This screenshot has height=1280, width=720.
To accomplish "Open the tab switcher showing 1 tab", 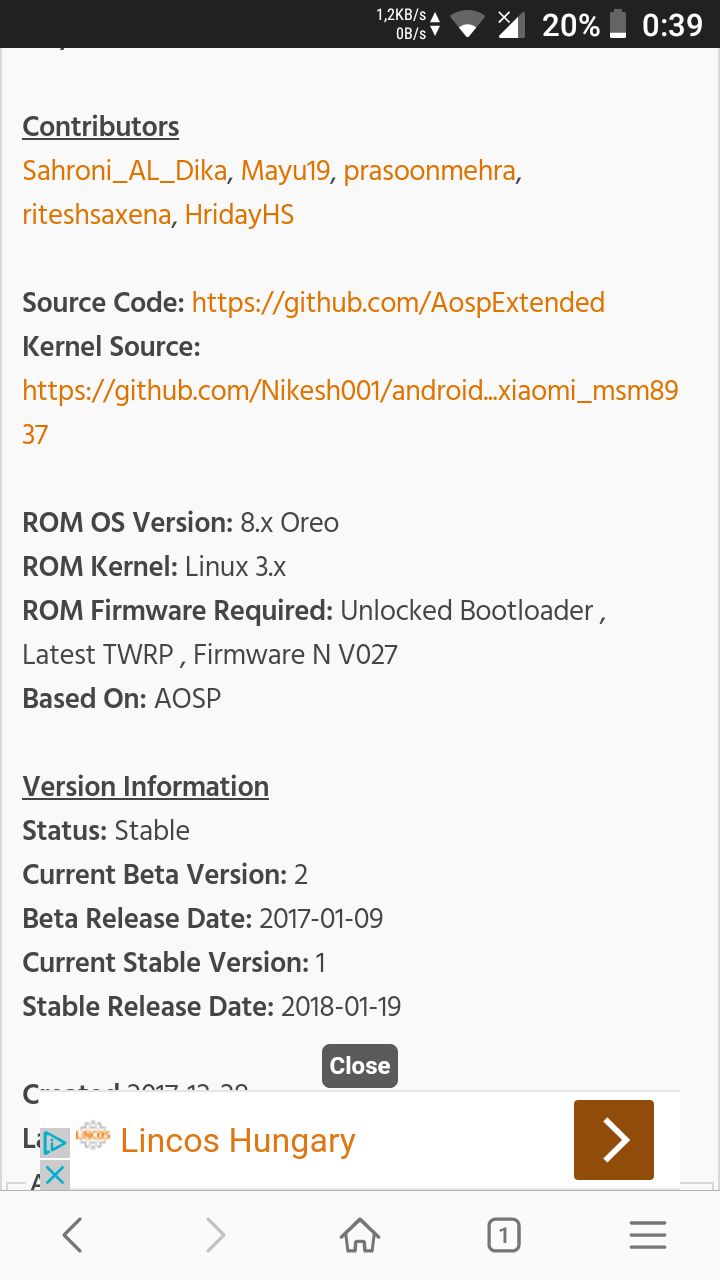I will tap(504, 1236).
